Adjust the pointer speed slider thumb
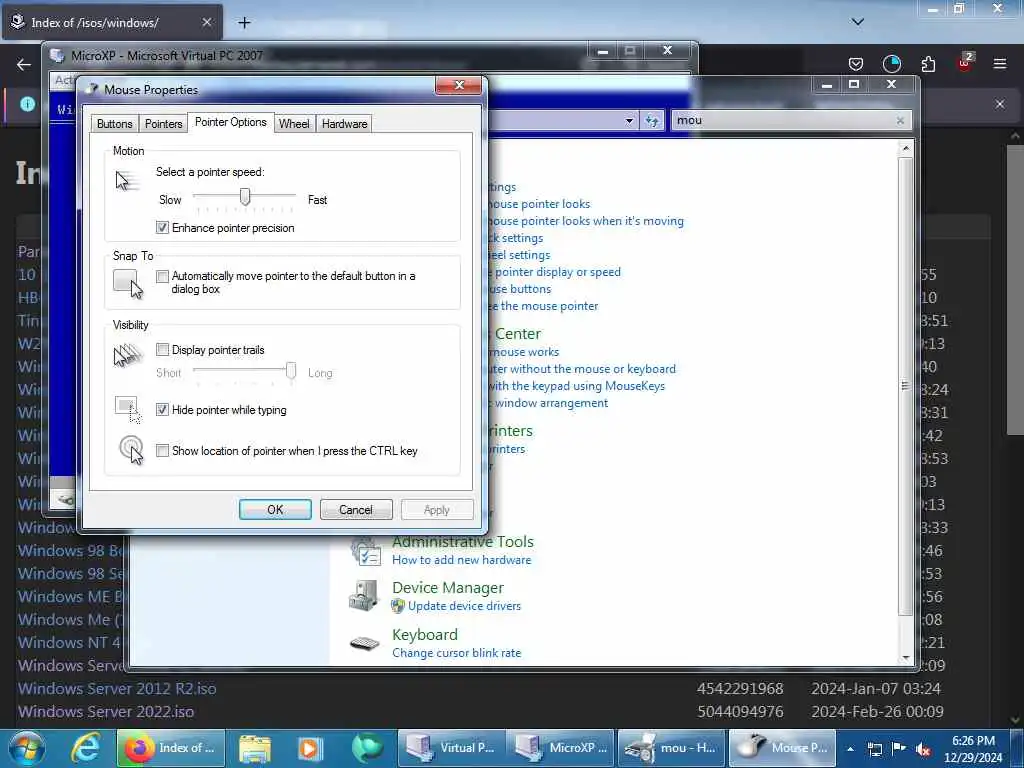The width and height of the screenshot is (1024, 768). click(x=245, y=196)
